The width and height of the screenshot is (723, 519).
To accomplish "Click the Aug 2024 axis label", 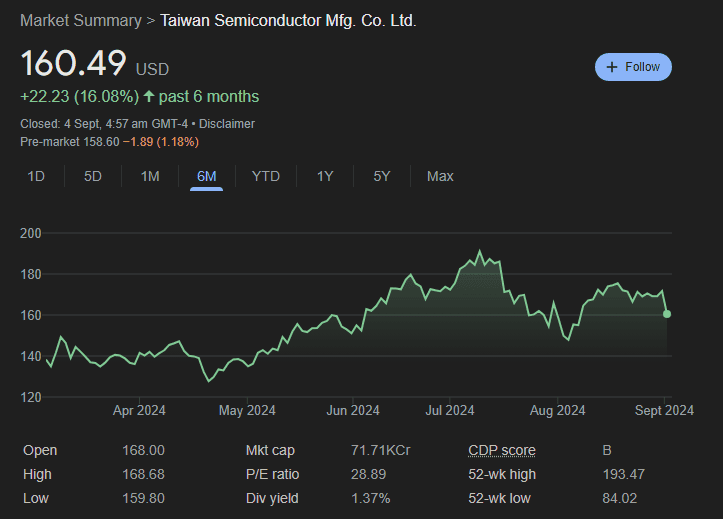I will tap(557, 411).
